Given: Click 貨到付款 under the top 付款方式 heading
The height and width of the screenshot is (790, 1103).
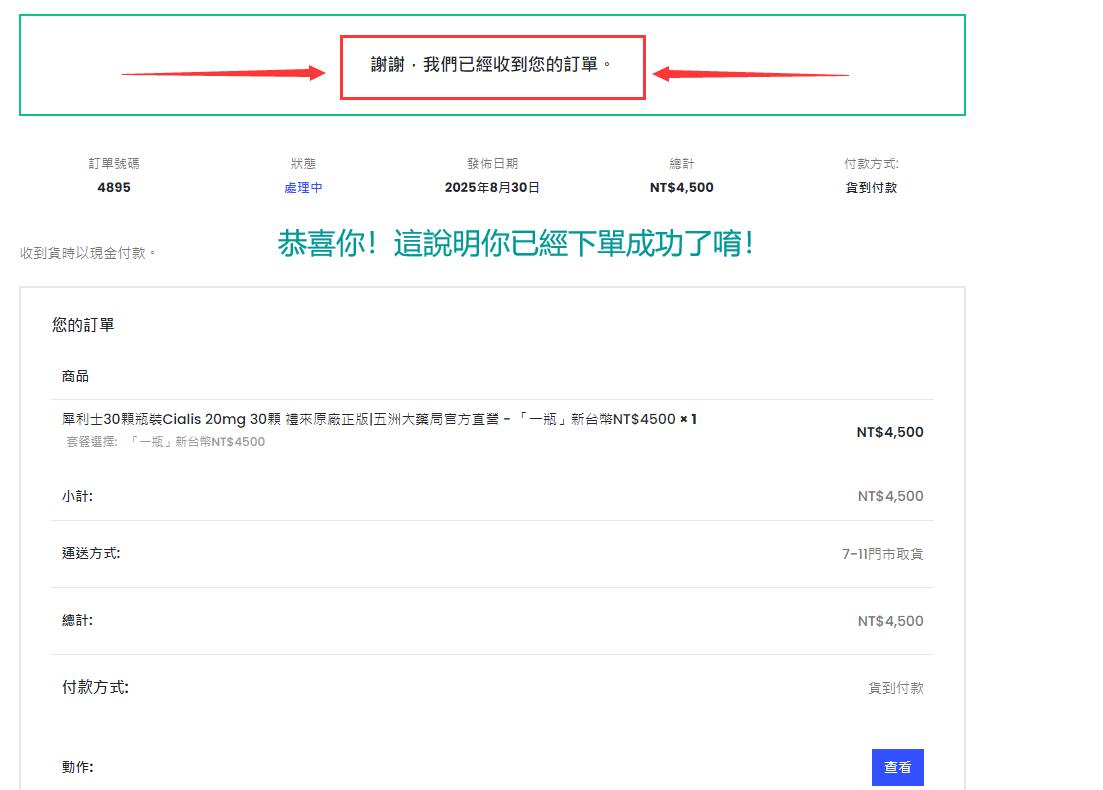Looking at the screenshot, I should coord(871,188).
